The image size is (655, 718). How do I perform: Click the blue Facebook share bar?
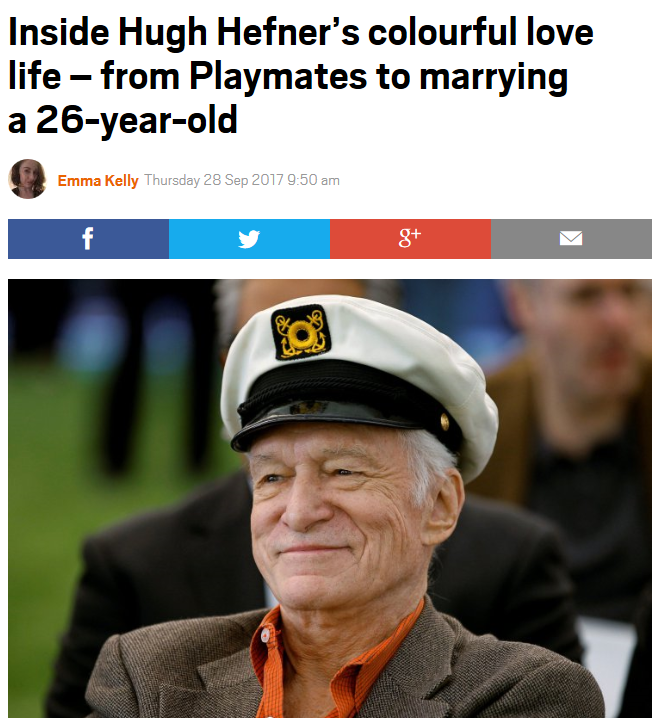(88, 239)
